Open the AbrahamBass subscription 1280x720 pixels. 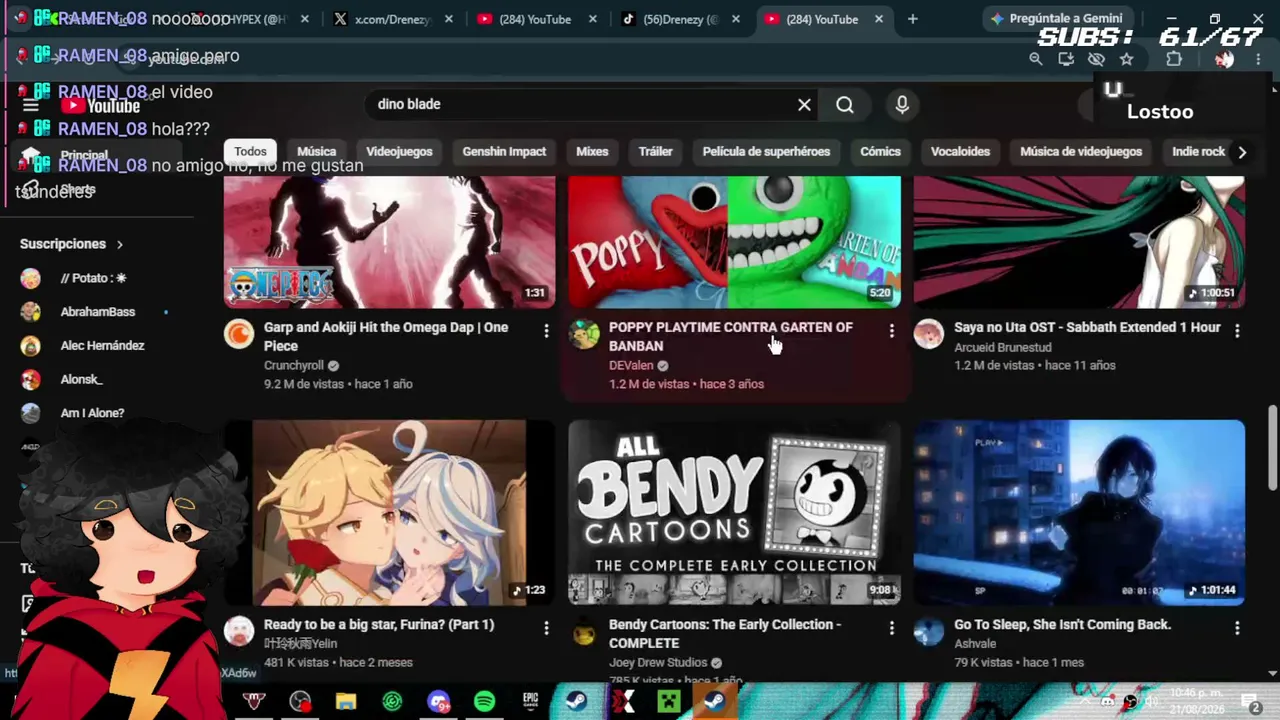[97, 312]
